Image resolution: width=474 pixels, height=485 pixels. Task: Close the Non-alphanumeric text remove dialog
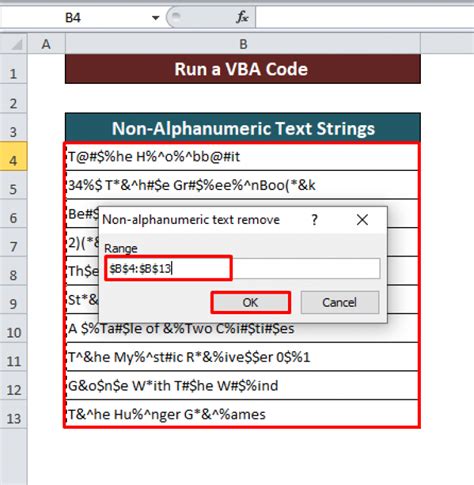click(362, 220)
